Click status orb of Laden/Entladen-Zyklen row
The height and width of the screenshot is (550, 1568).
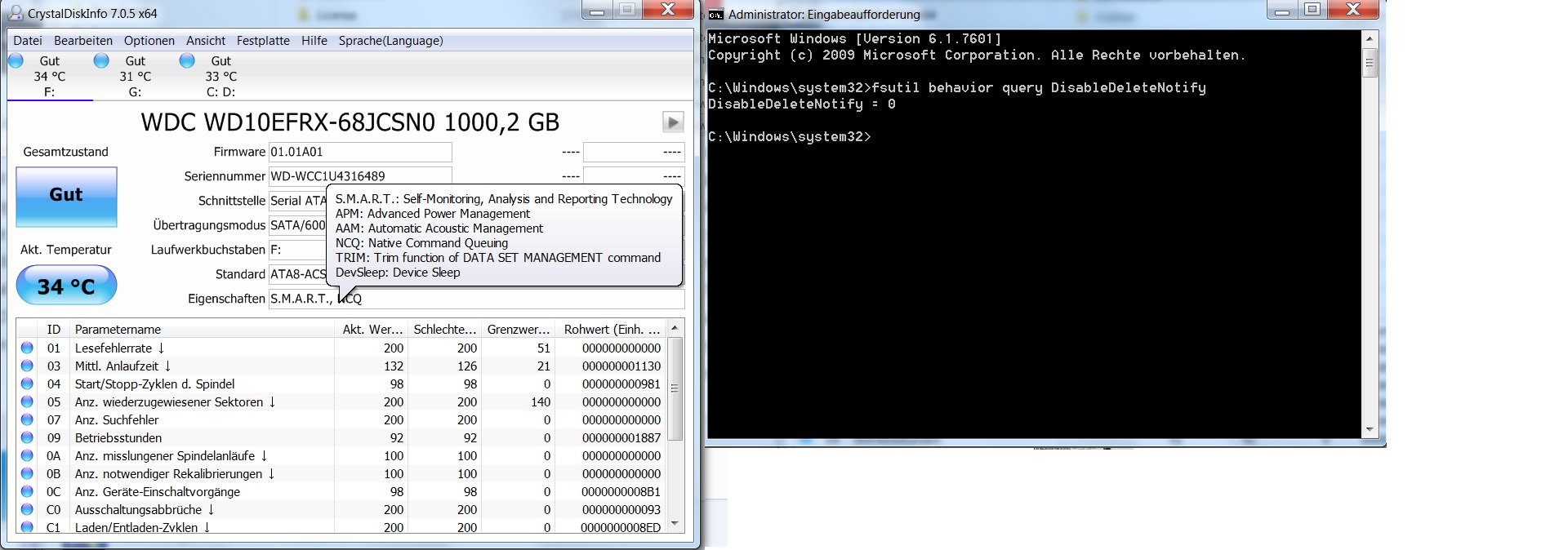click(27, 527)
